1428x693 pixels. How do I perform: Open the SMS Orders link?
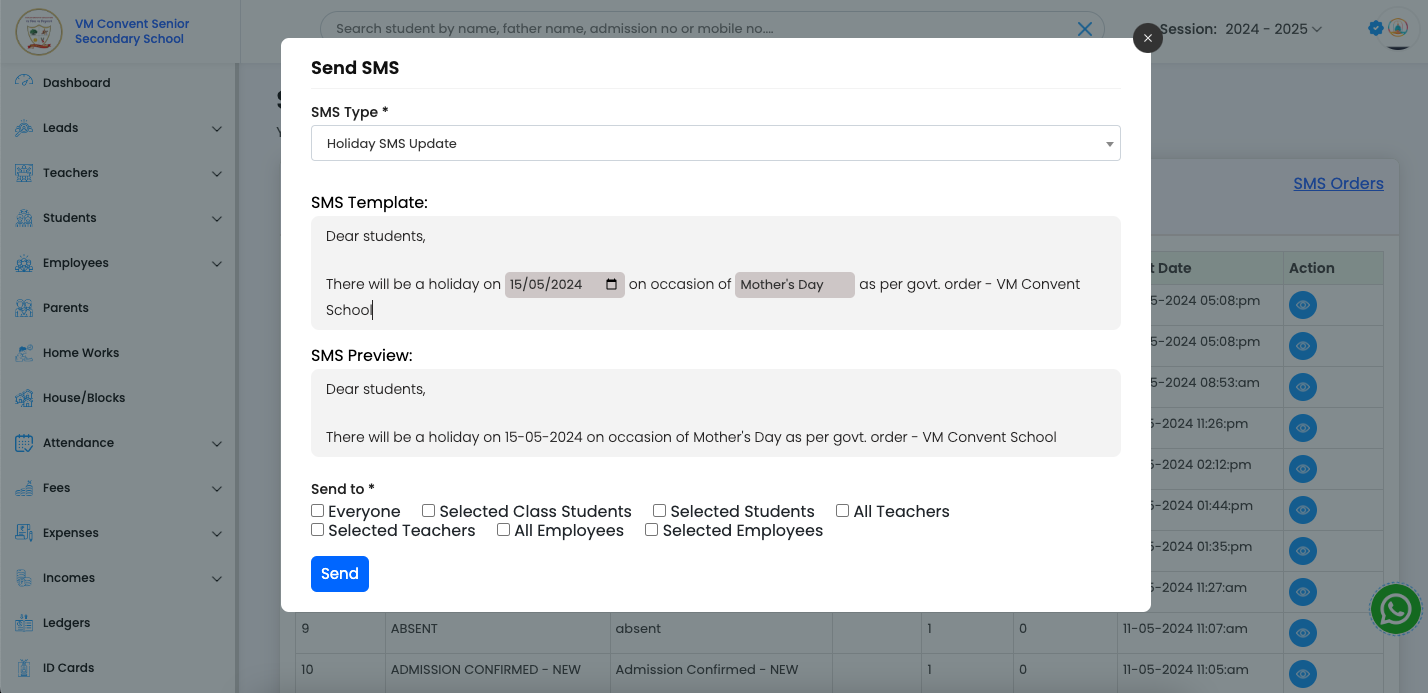pos(1338,183)
